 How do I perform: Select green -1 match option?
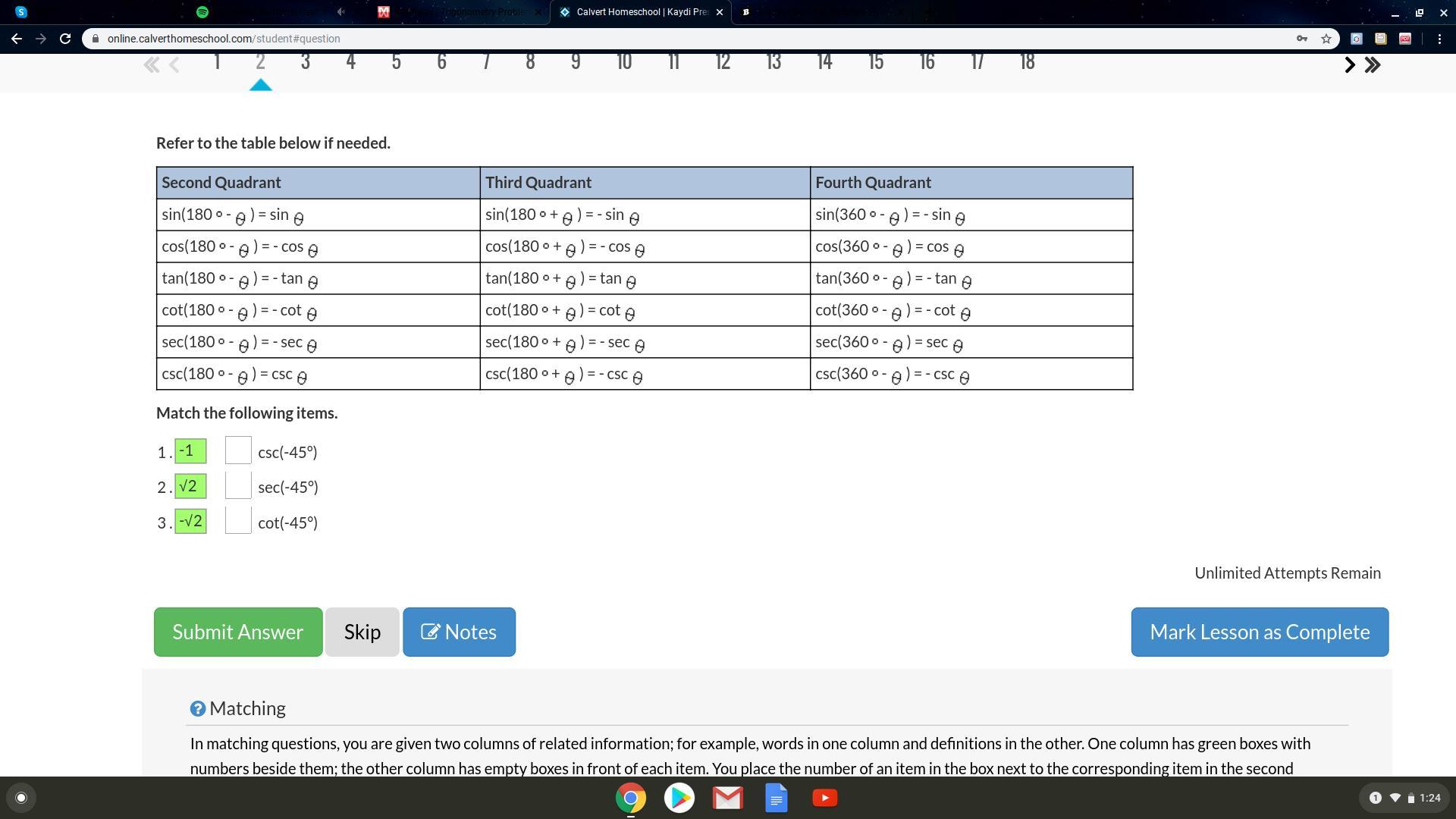190,451
